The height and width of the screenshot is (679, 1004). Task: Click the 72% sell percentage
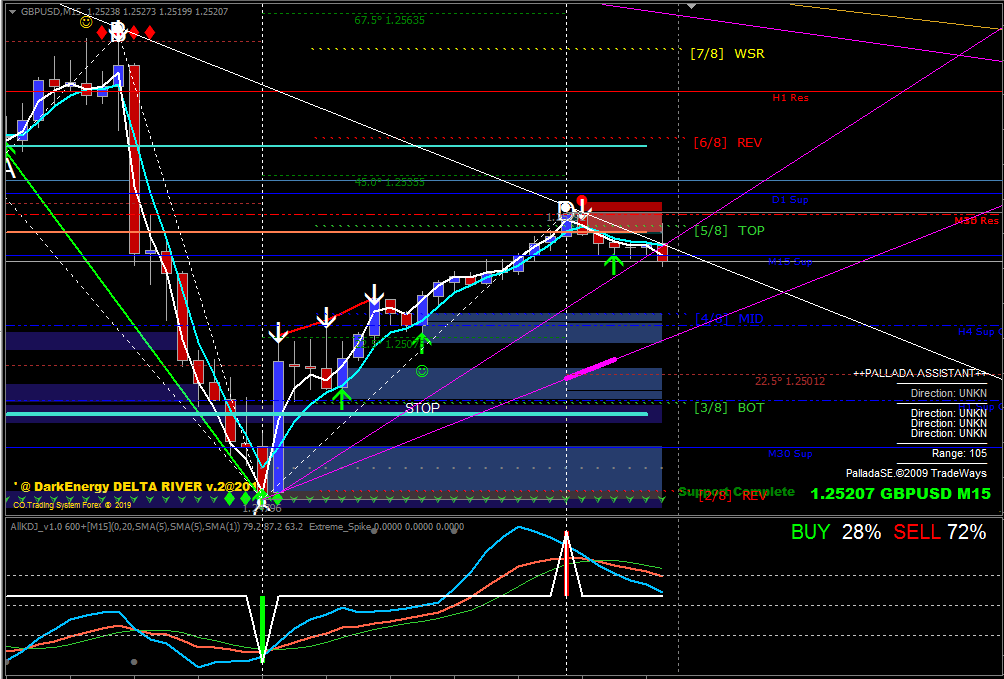[967, 532]
